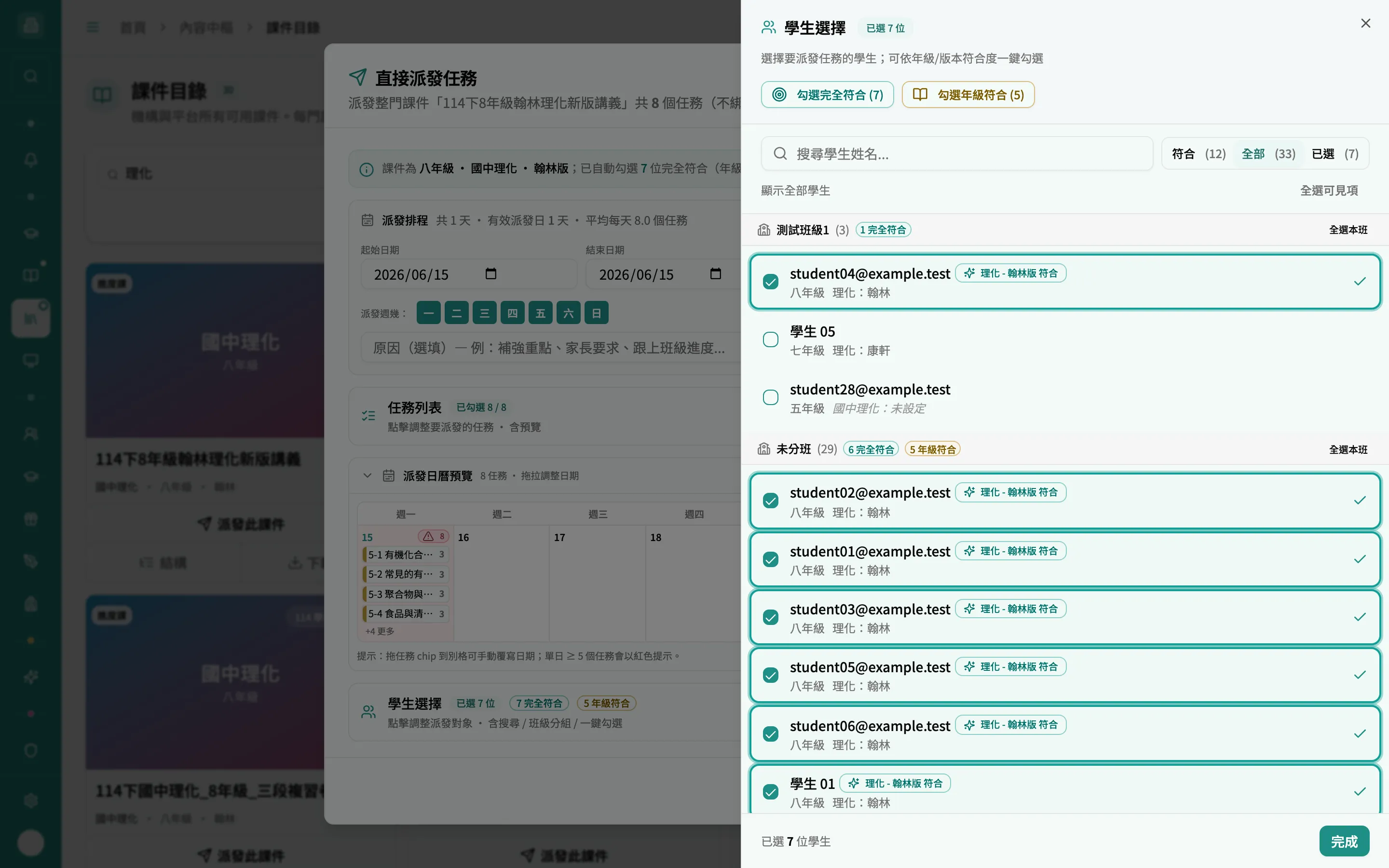Image resolution: width=1389 pixels, height=868 pixels.
Task: Click the 5-1 有機化合 task chip
Action: click(x=405, y=555)
